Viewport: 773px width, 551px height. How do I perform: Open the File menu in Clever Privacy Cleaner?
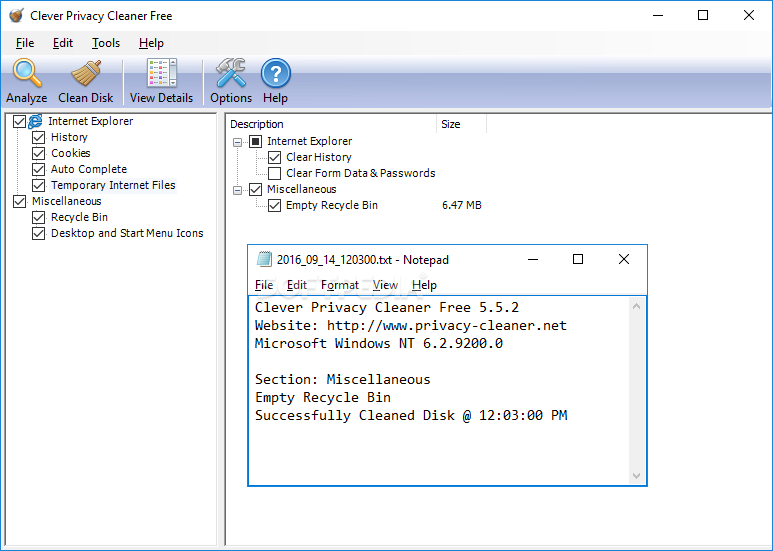click(x=25, y=43)
